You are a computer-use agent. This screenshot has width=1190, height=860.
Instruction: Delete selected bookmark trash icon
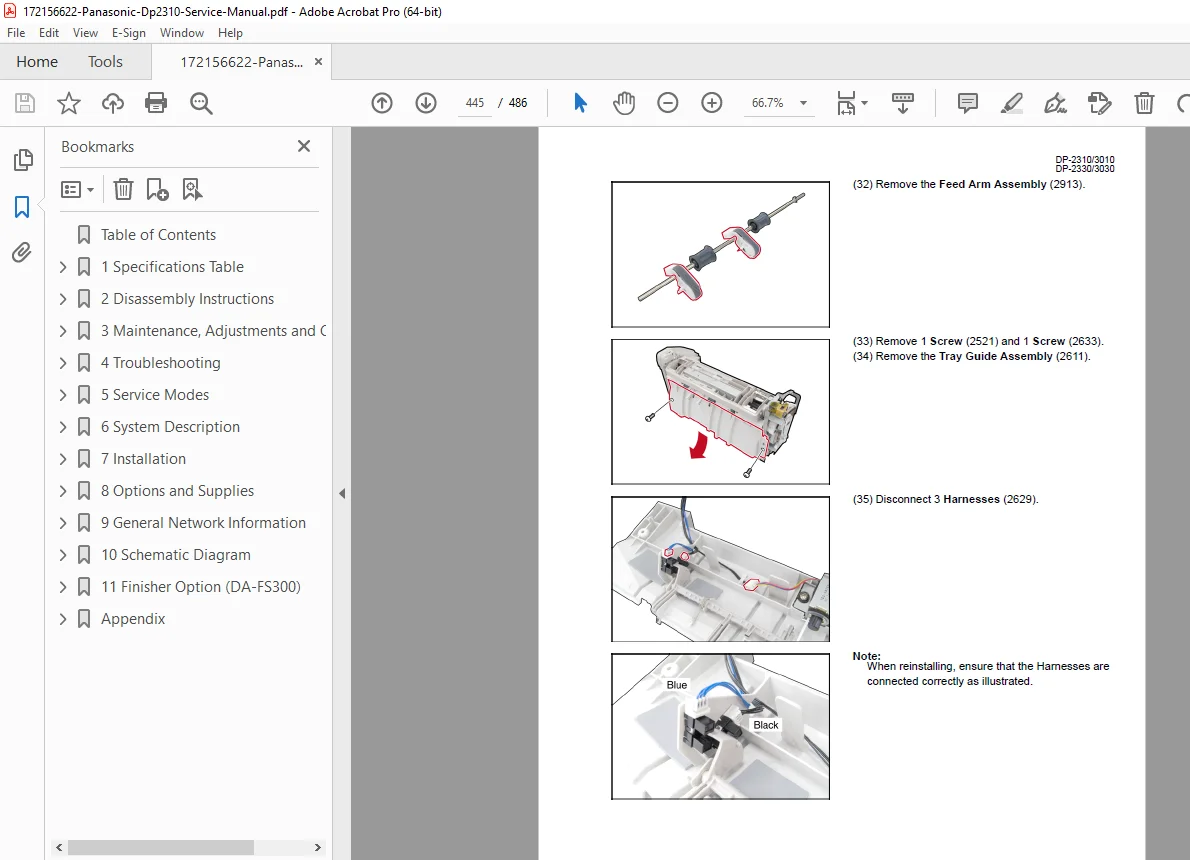(123, 189)
